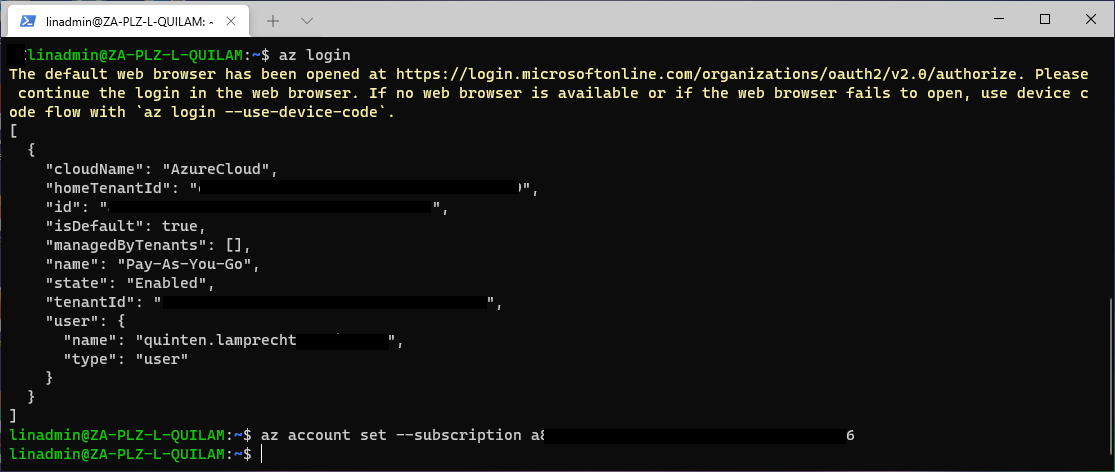1115x472 pixels.
Task: Maximize the terminal window
Action: tap(1045, 19)
